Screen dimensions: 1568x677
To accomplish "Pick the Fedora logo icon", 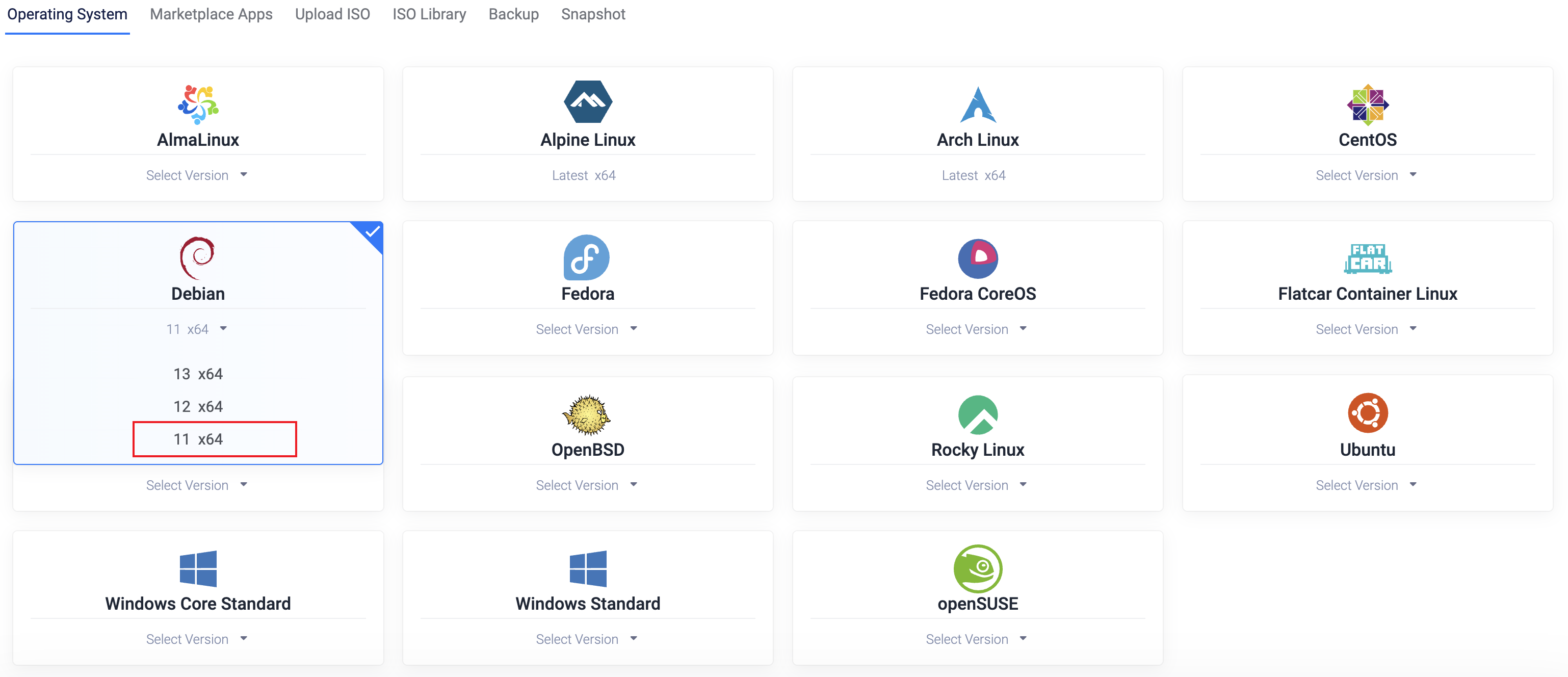I will click(x=586, y=257).
